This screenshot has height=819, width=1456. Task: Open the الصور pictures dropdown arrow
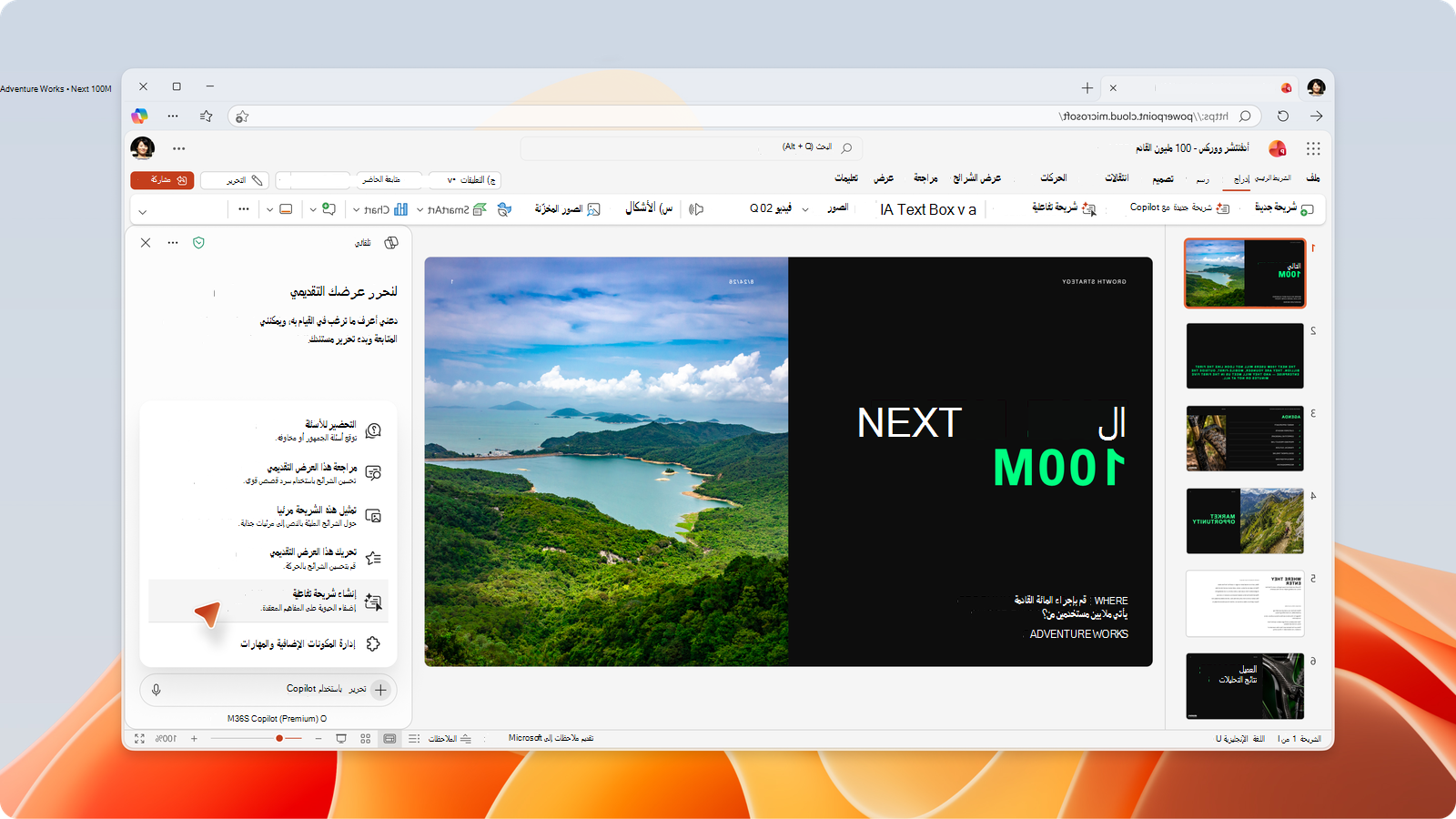coord(805,210)
